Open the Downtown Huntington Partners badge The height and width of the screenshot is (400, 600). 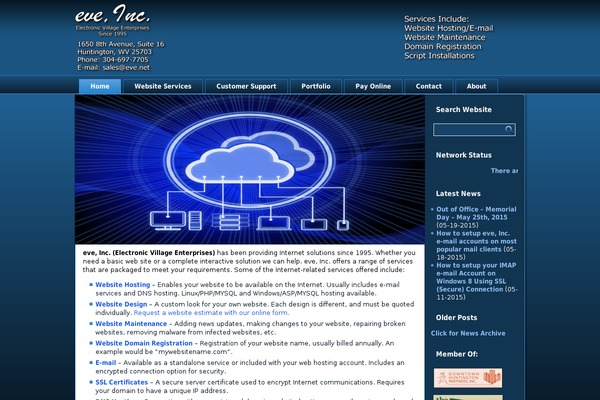click(468, 378)
